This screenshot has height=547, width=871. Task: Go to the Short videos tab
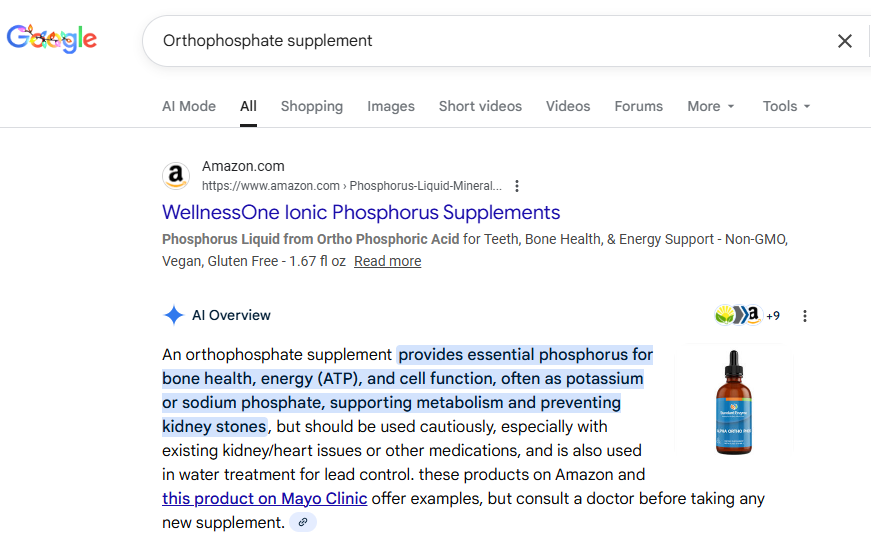(480, 106)
